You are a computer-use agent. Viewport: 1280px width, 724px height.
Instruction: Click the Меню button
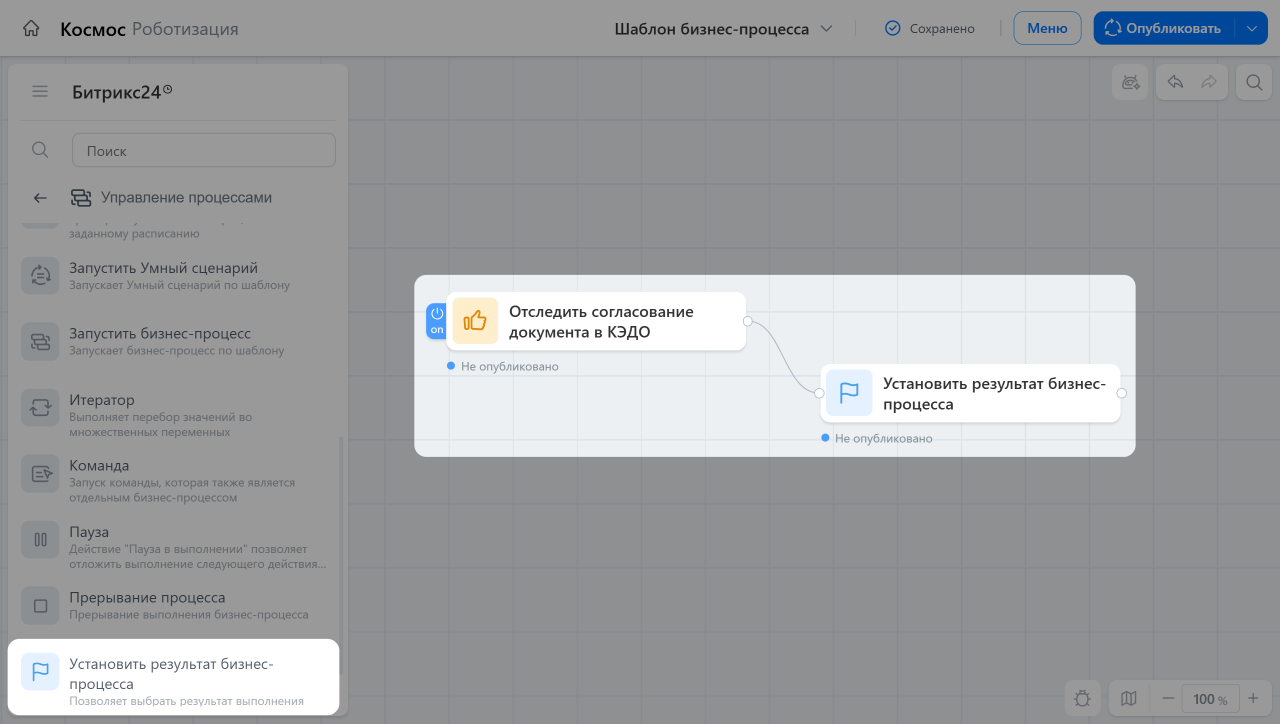[x=1047, y=28]
